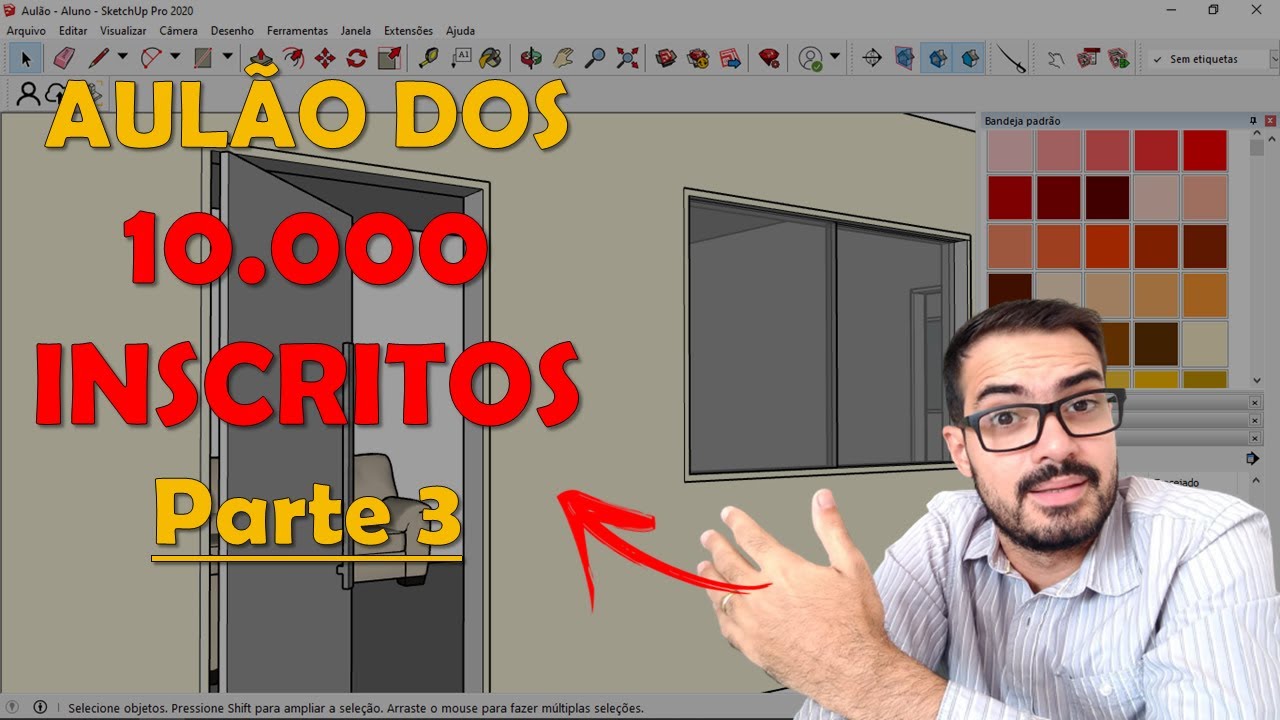Image resolution: width=1280 pixels, height=720 pixels.
Task: Click the Send to LayOut icon
Action: [730, 58]
